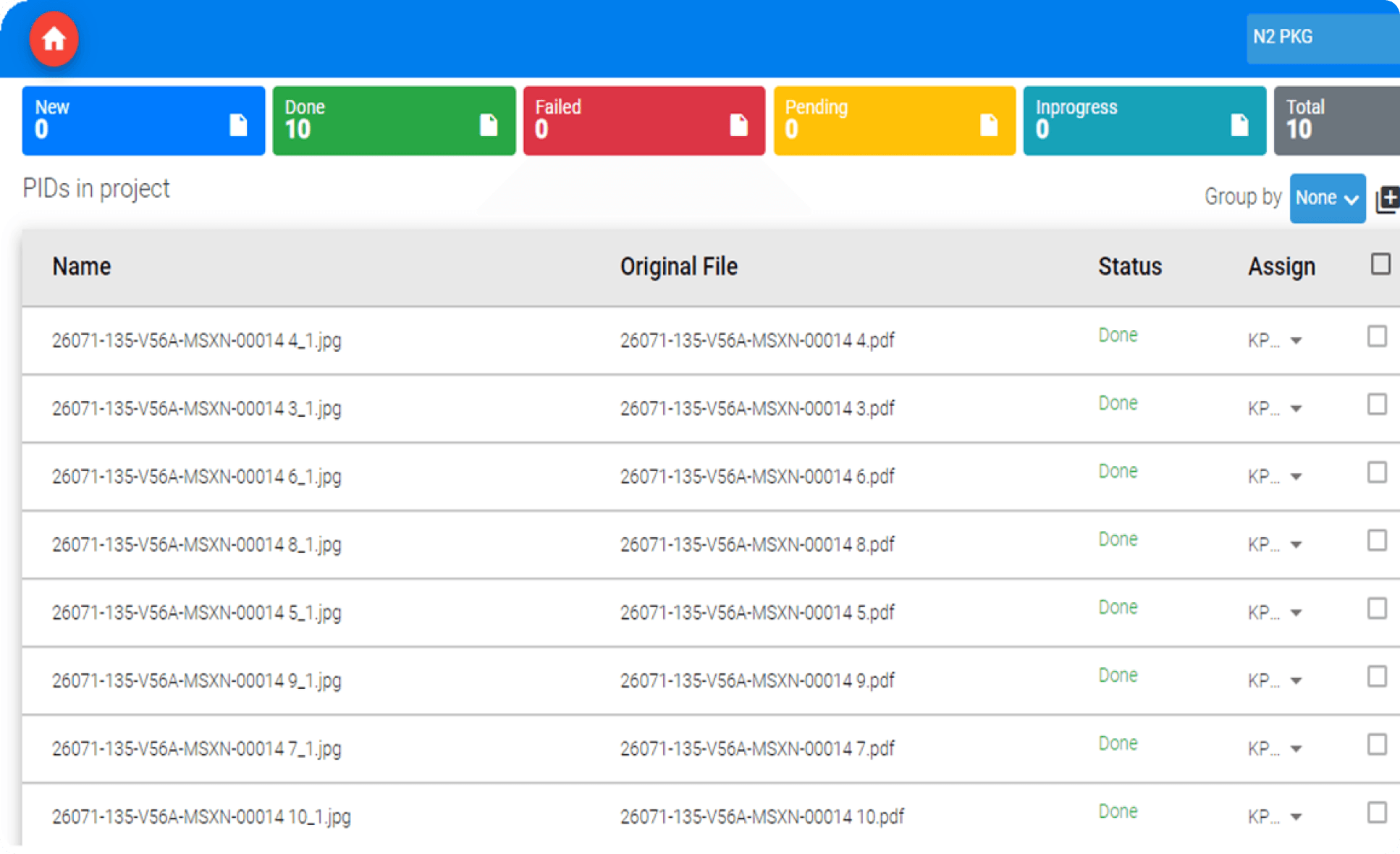Click the document icon on Pending card

[989, 125]
